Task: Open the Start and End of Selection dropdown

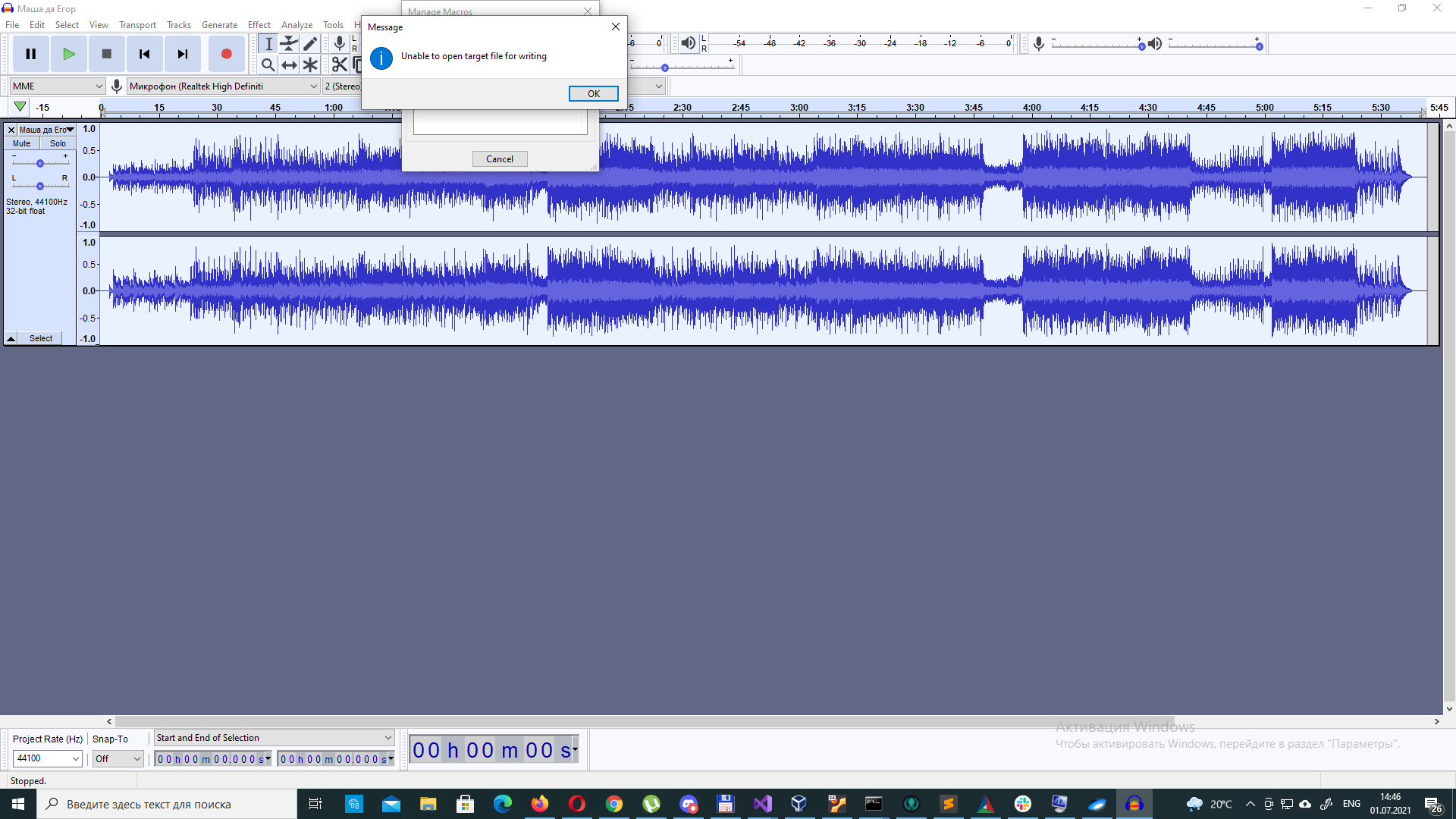Action: point(273,737)
